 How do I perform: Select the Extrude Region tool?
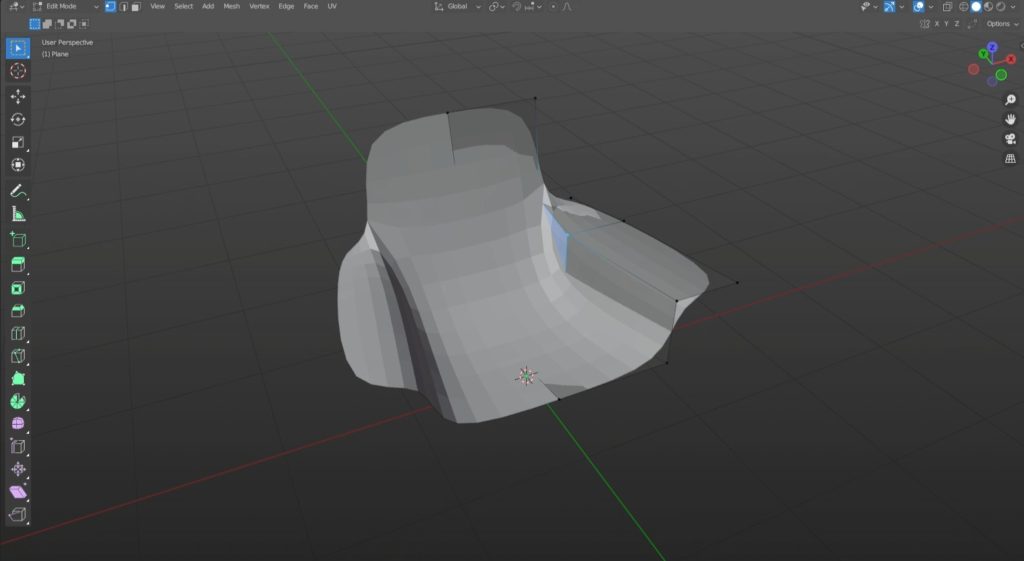coord(18,264)
